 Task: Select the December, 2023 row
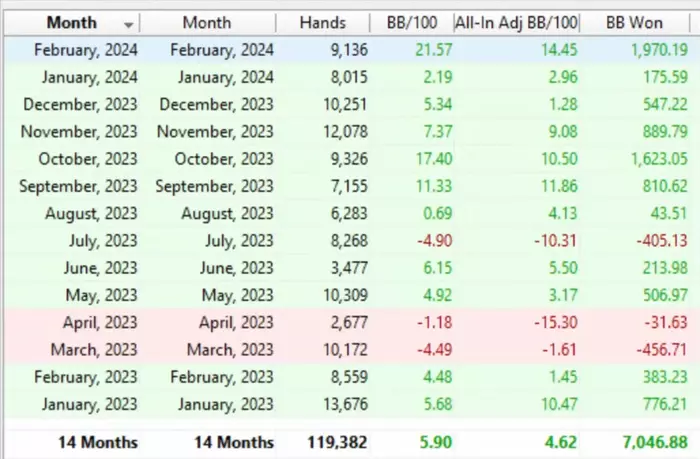[x=352, y=104]
